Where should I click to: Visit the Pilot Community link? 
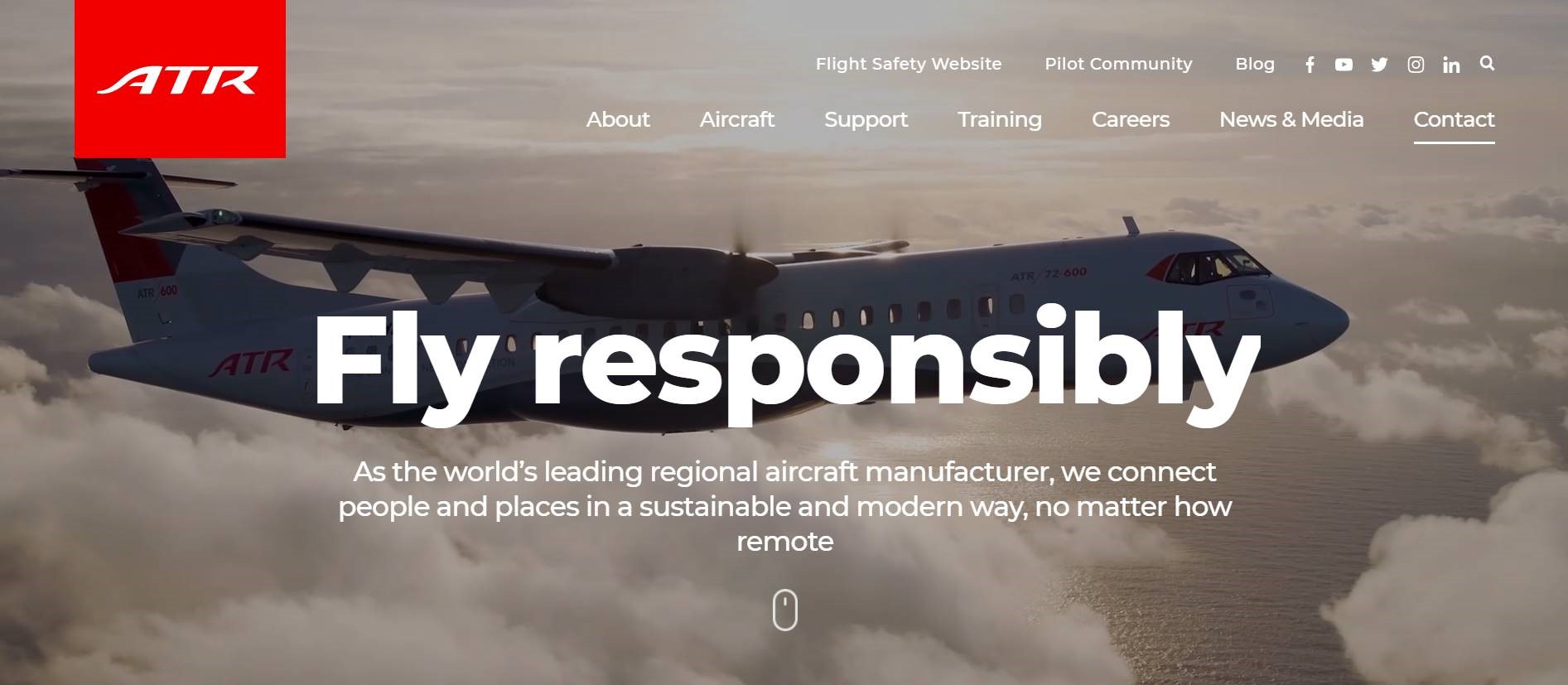[1118, 64]
